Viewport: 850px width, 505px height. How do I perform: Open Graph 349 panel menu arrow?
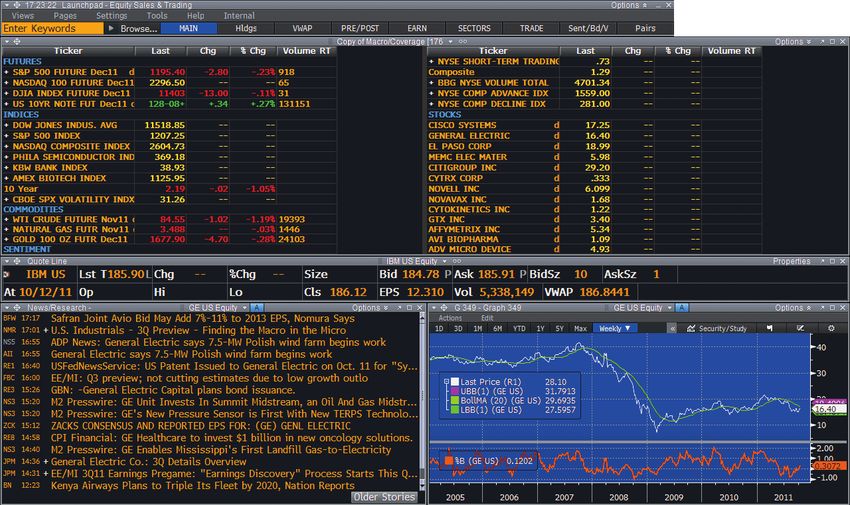tap(433, 308)
